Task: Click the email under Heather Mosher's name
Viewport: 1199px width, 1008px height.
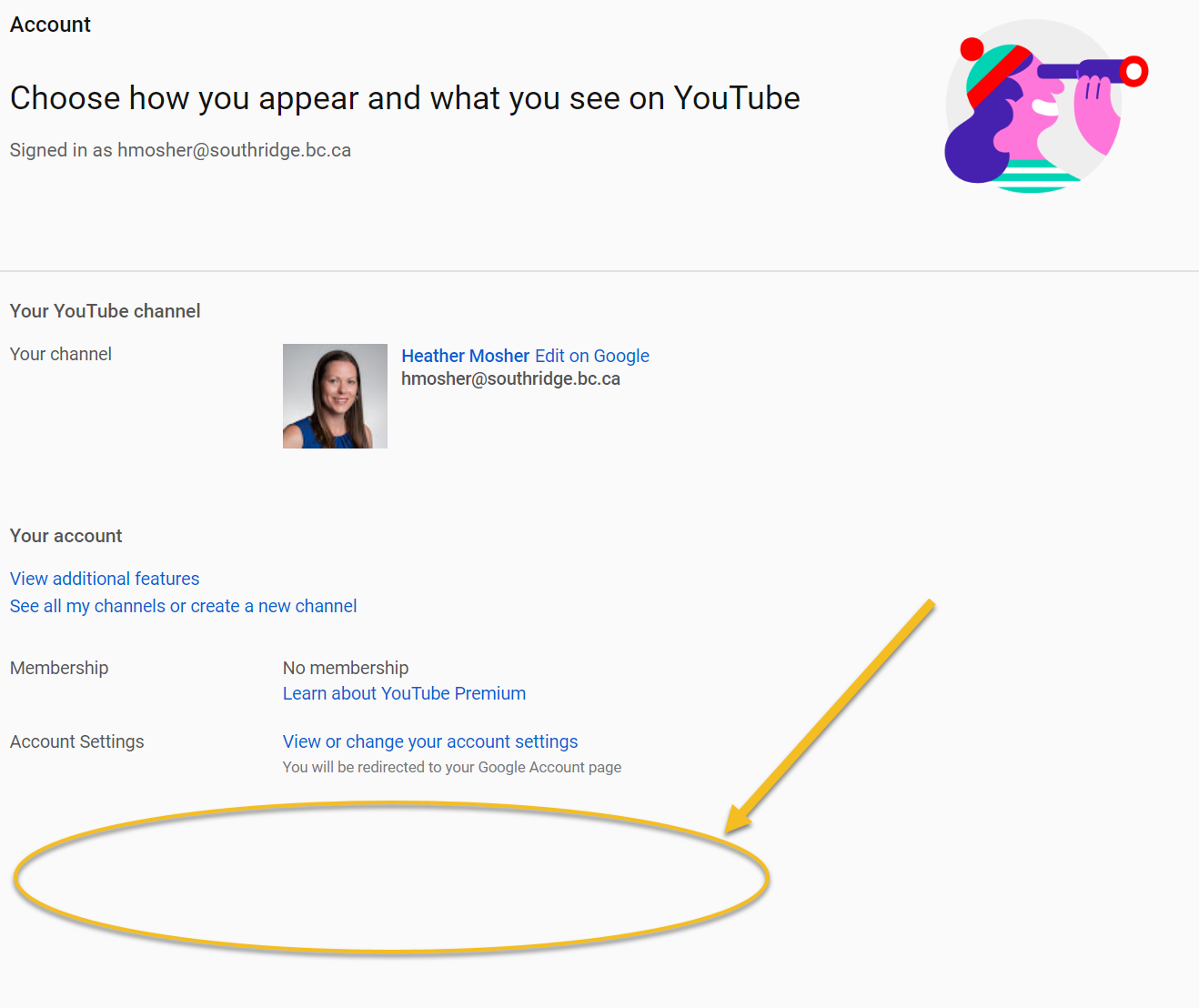Action: coord(510,378)
